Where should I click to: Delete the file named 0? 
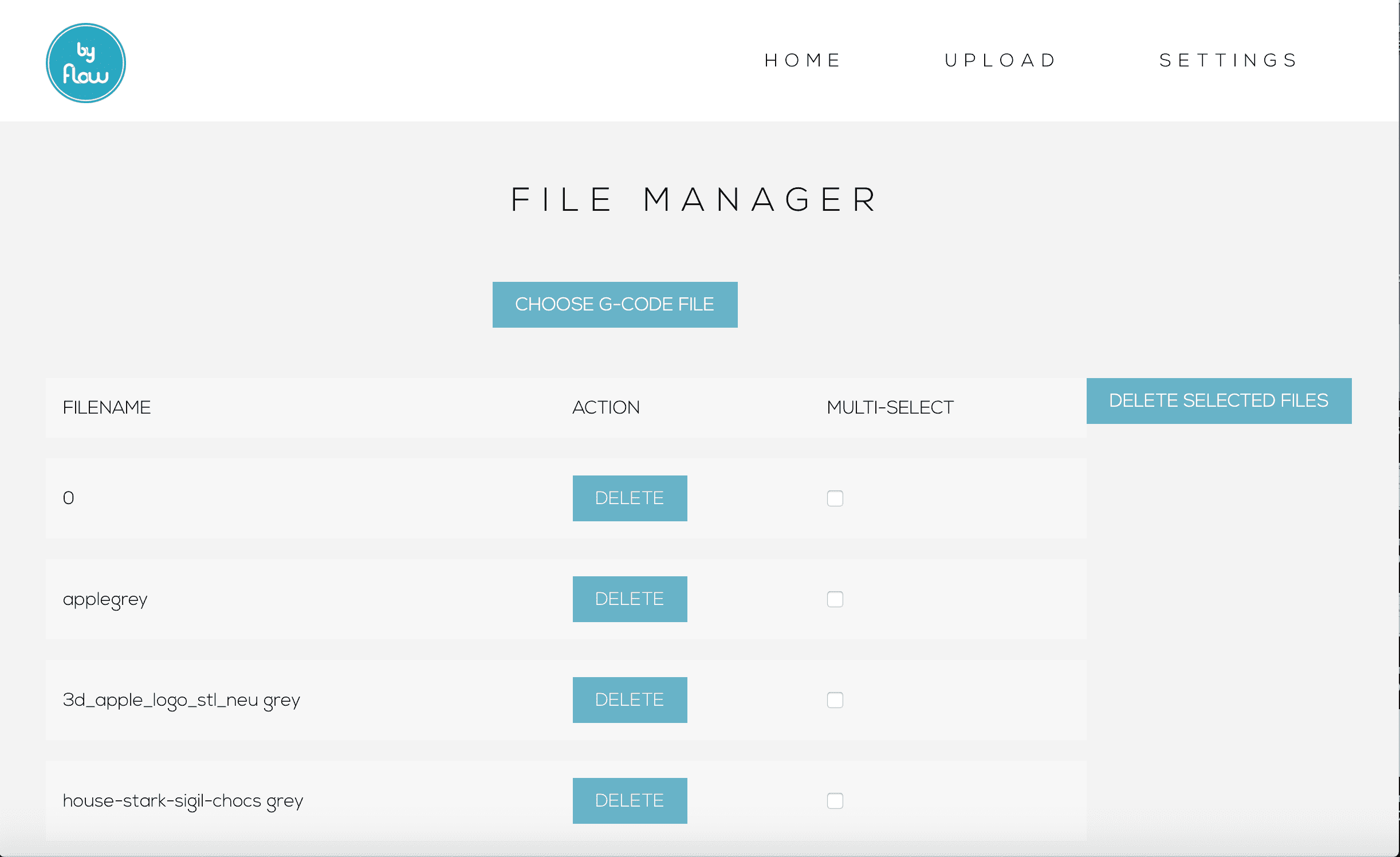point(630,498)
